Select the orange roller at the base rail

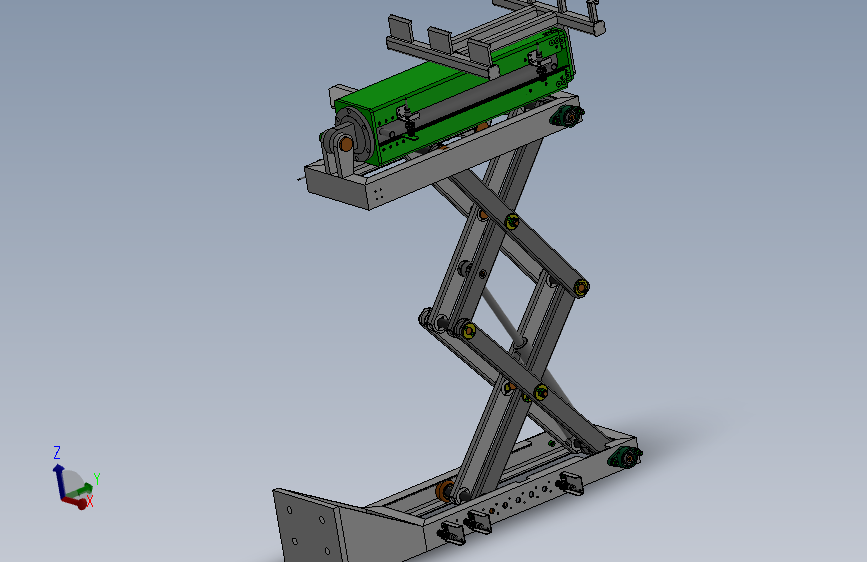point(444,491)
